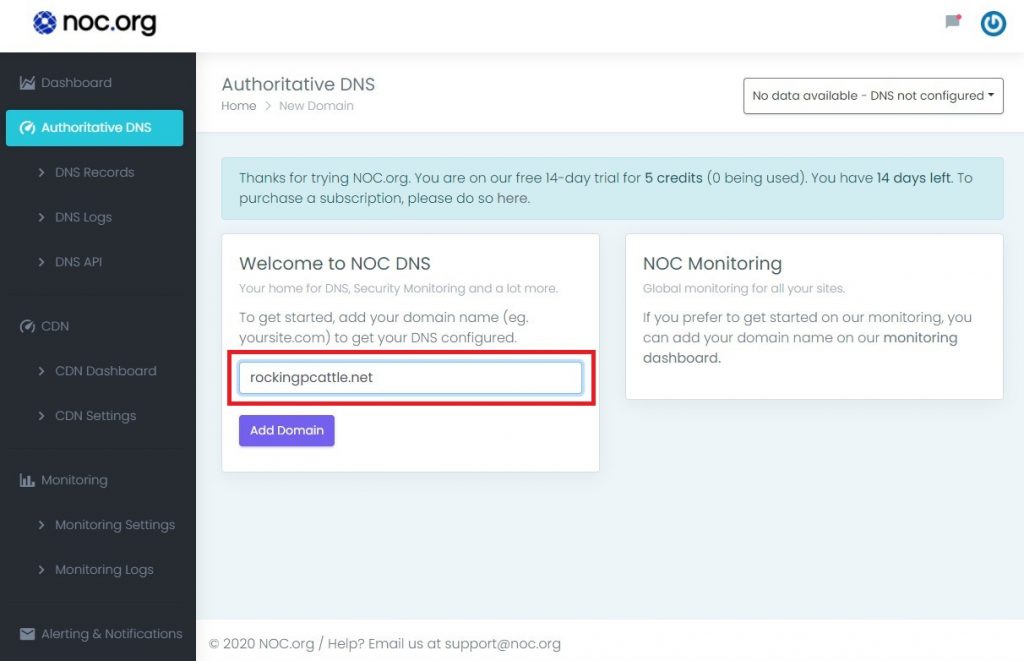Image resolution: width=1024 pixels, height=661 pixels.
Task: Expand the Monitoring Settings chevron
Action: pyautogui.click(x=41, y=524)
